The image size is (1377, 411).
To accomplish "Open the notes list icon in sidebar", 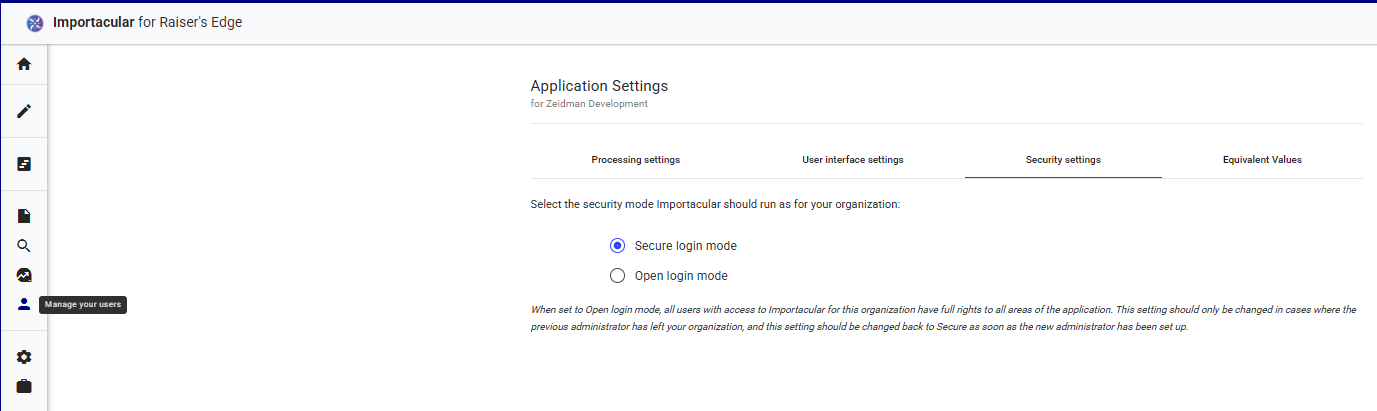I will pos(24,164).
